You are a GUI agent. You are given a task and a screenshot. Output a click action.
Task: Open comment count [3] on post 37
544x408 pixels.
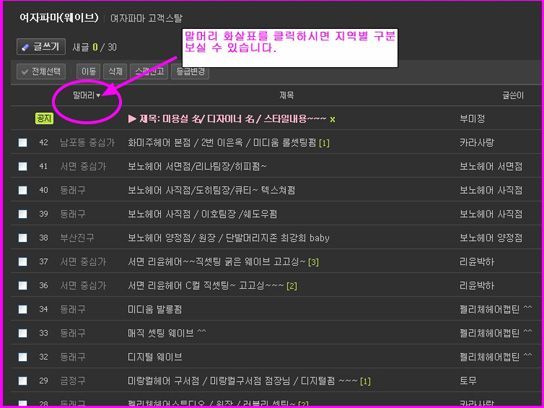point(313,262)
